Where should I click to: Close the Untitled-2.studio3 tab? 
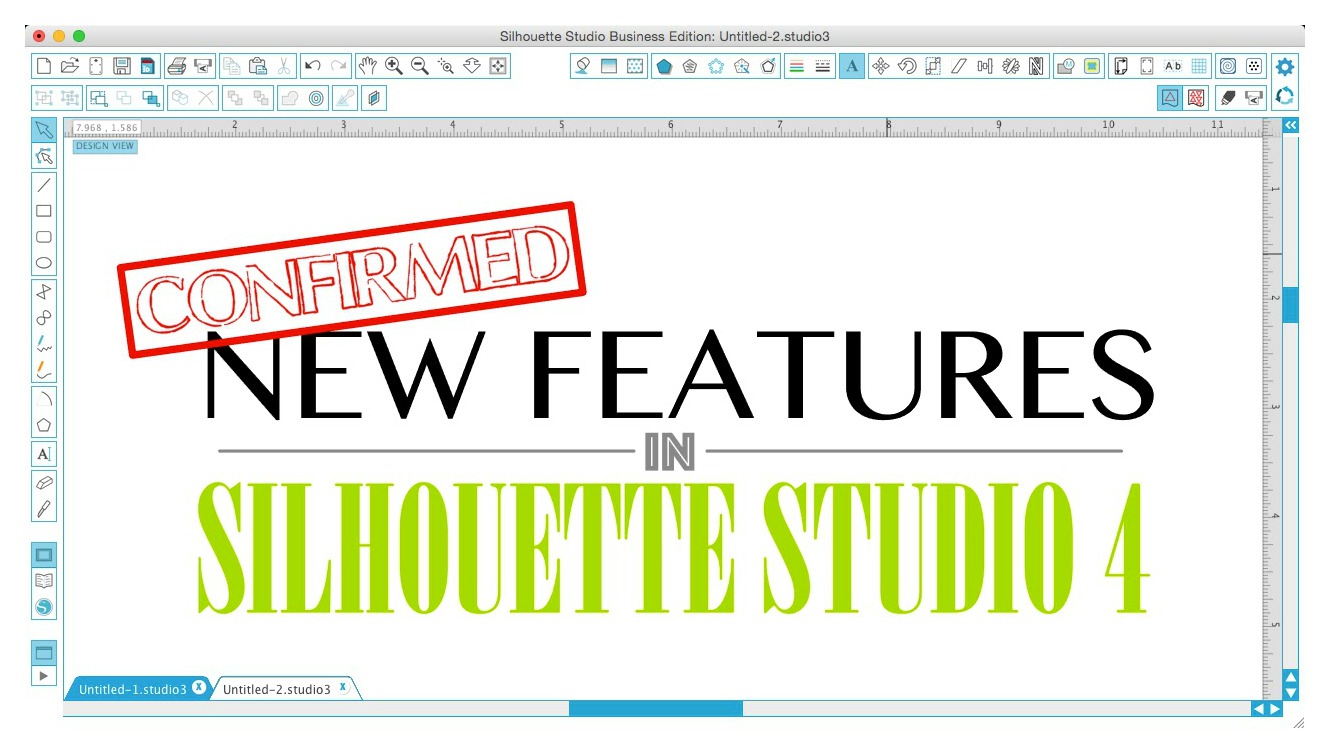[x=342, y=688]
